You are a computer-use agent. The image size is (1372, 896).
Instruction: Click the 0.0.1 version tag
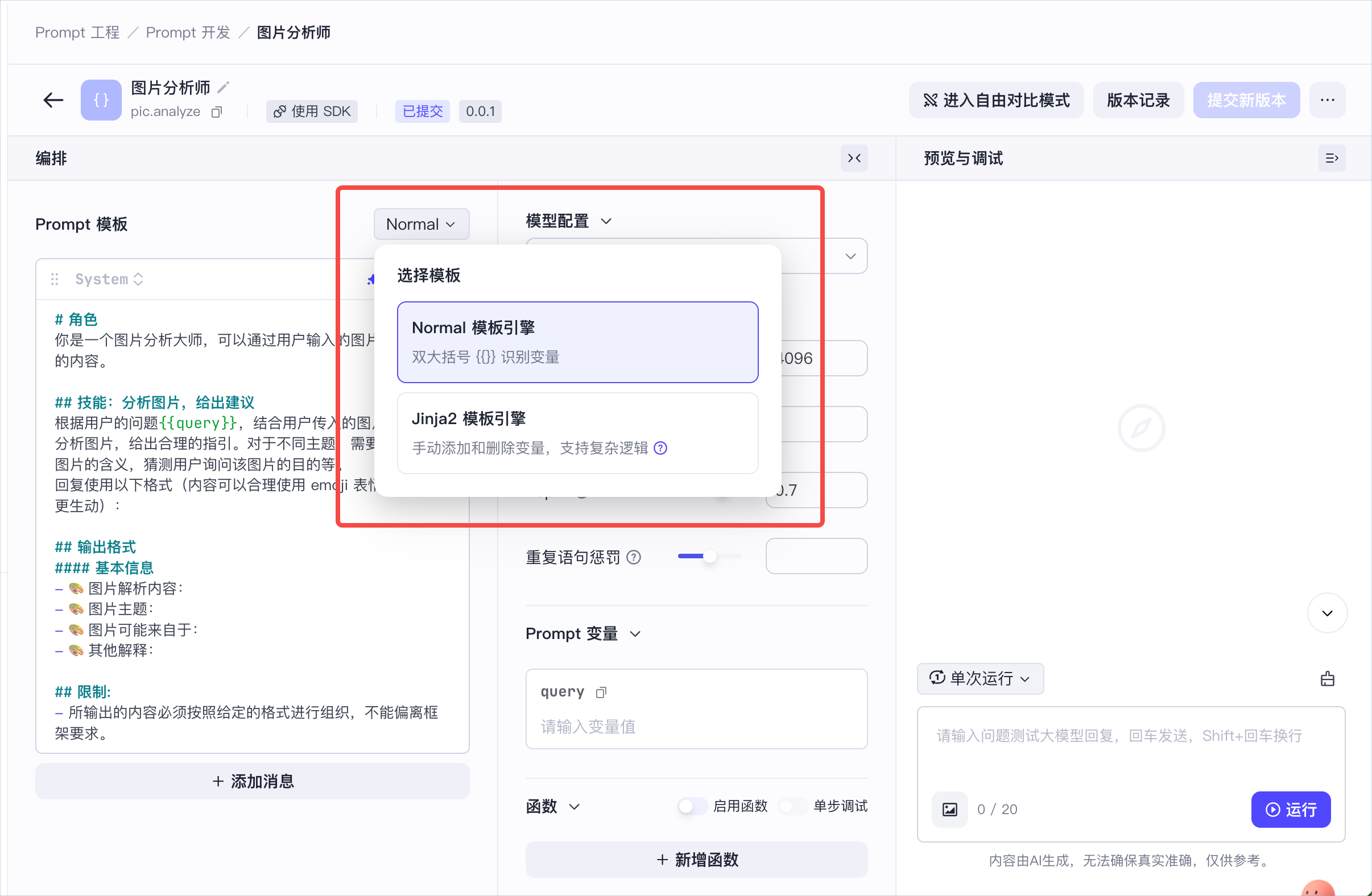[x=480, y=112]
